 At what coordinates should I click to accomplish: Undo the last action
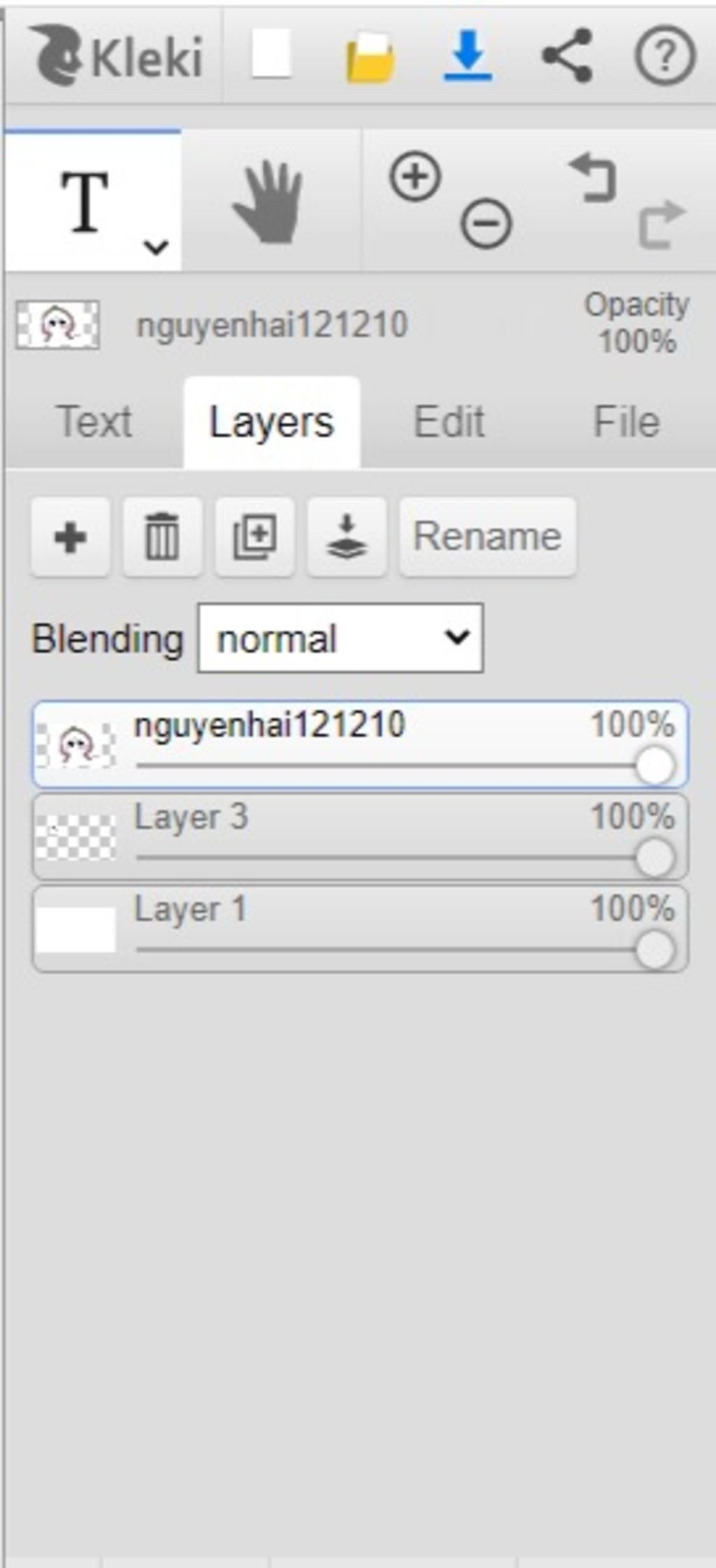click(593, 178)
